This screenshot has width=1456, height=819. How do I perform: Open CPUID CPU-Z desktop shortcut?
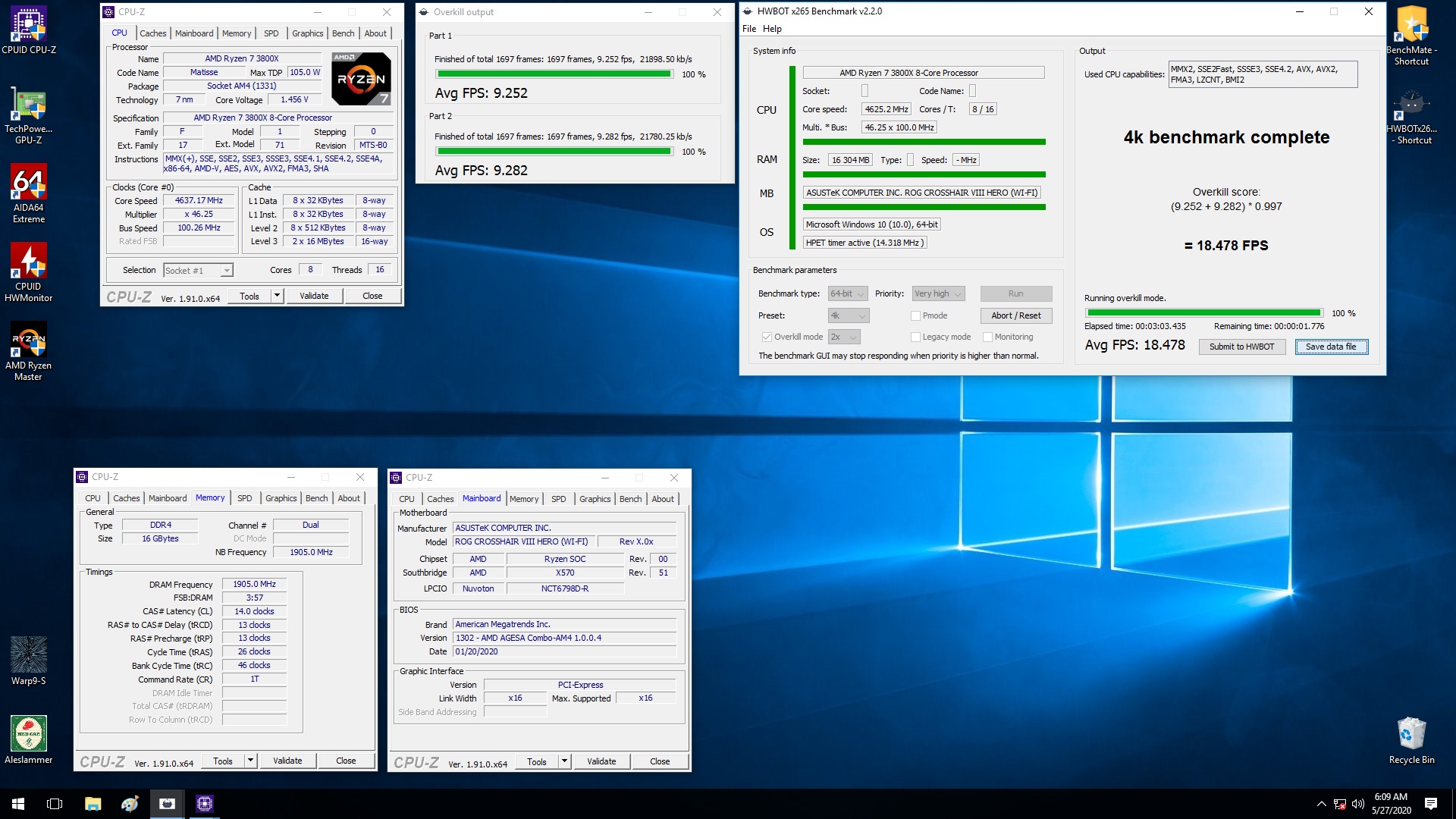(x=28, y=30)
